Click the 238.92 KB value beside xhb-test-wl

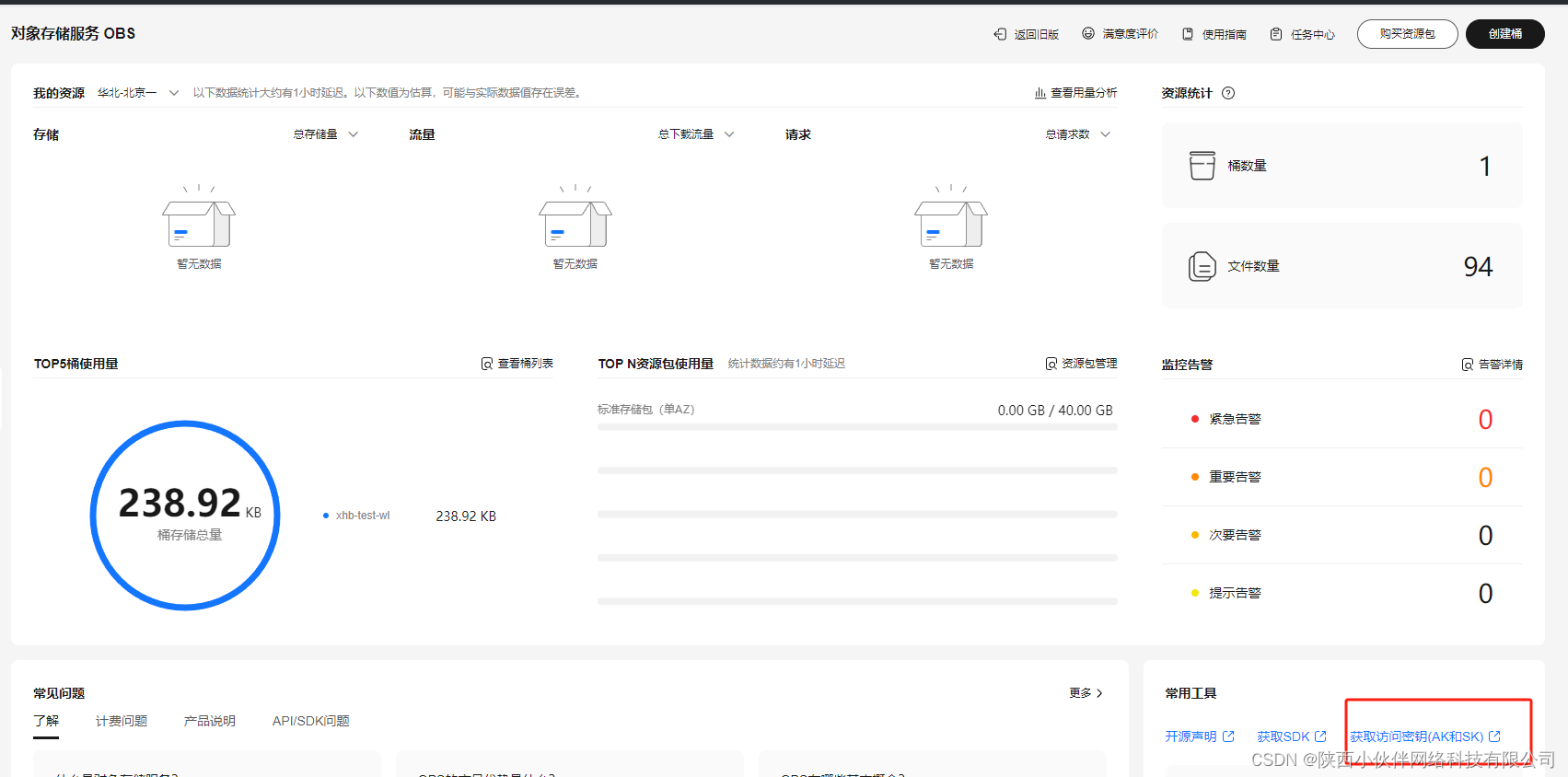[466, 516]
